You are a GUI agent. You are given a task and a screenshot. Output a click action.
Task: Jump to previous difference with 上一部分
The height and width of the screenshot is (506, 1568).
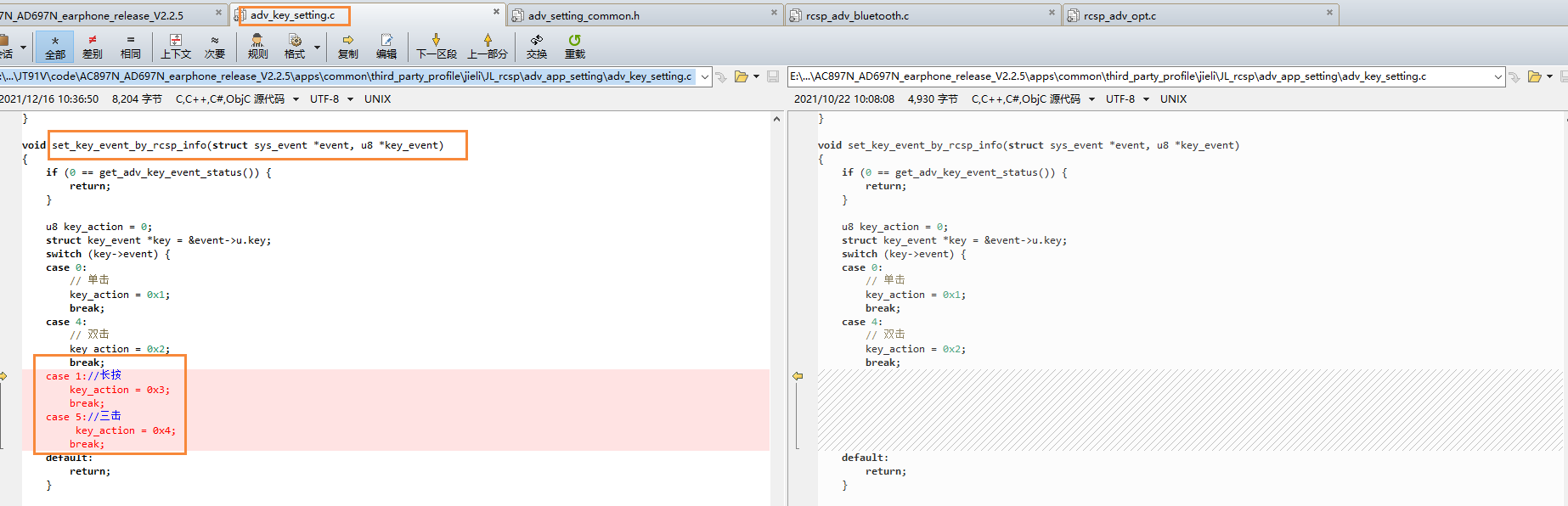(488, 47)
